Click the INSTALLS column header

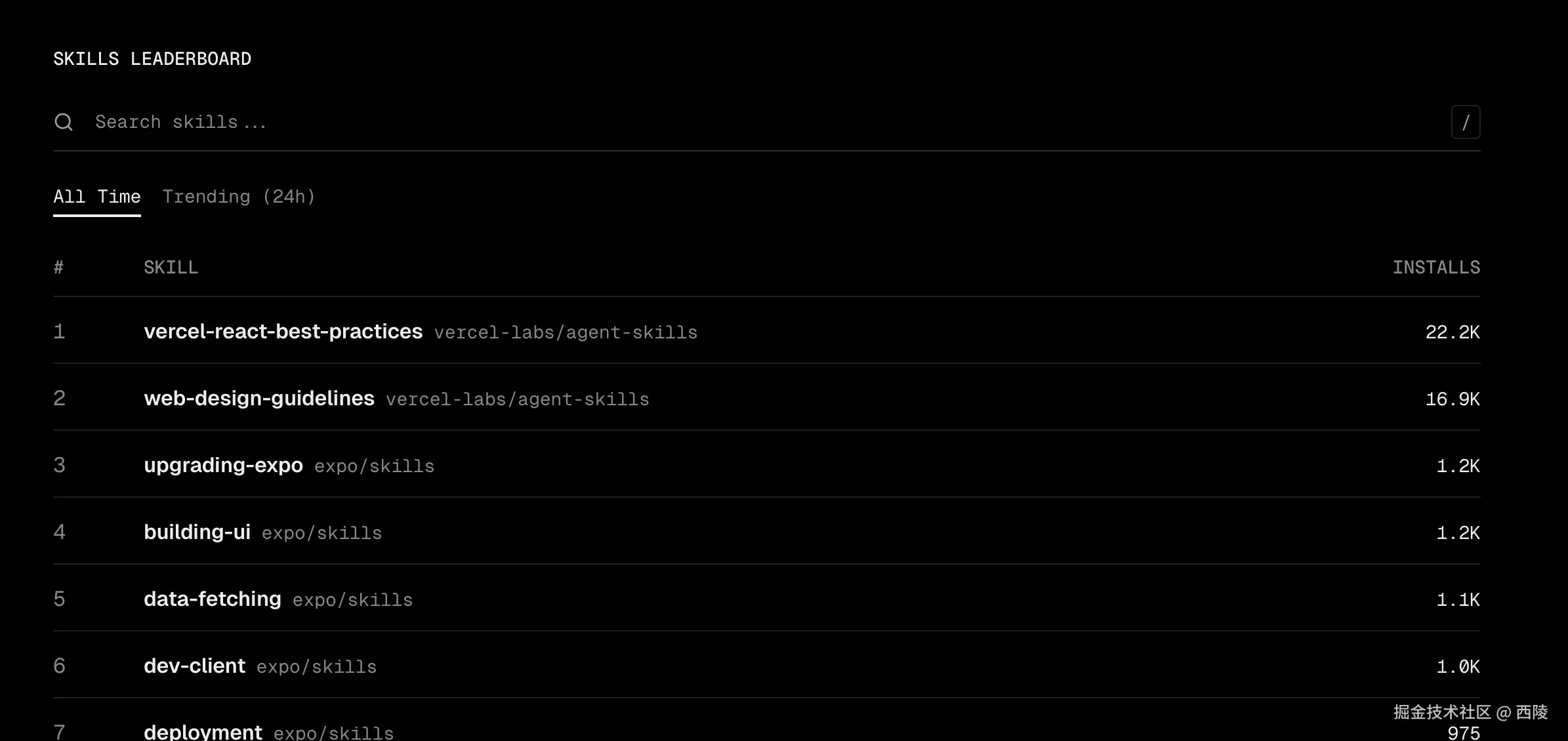tap(1435, 268)
